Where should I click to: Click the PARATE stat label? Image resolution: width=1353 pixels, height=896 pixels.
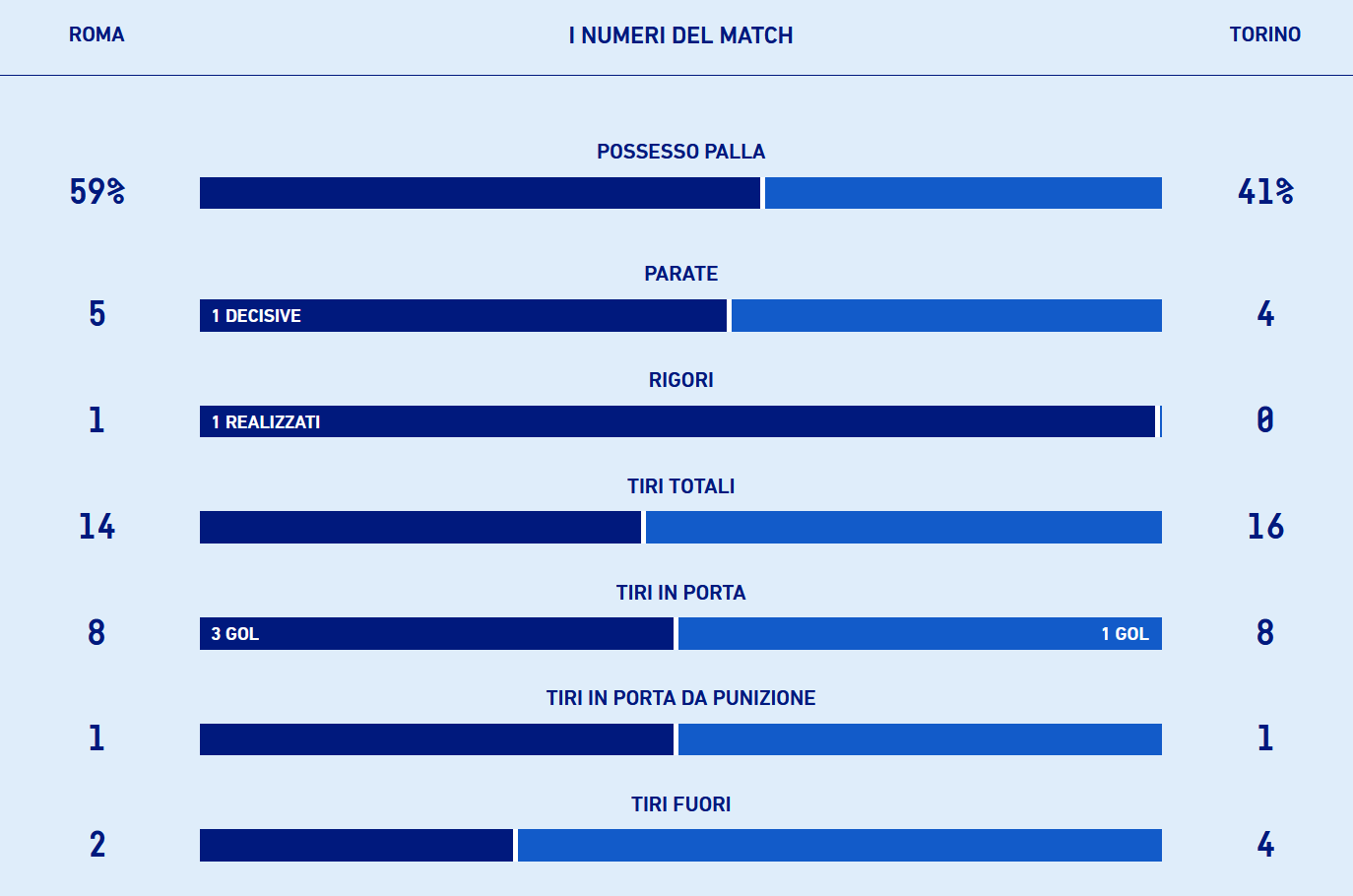[x=680, y=274]
